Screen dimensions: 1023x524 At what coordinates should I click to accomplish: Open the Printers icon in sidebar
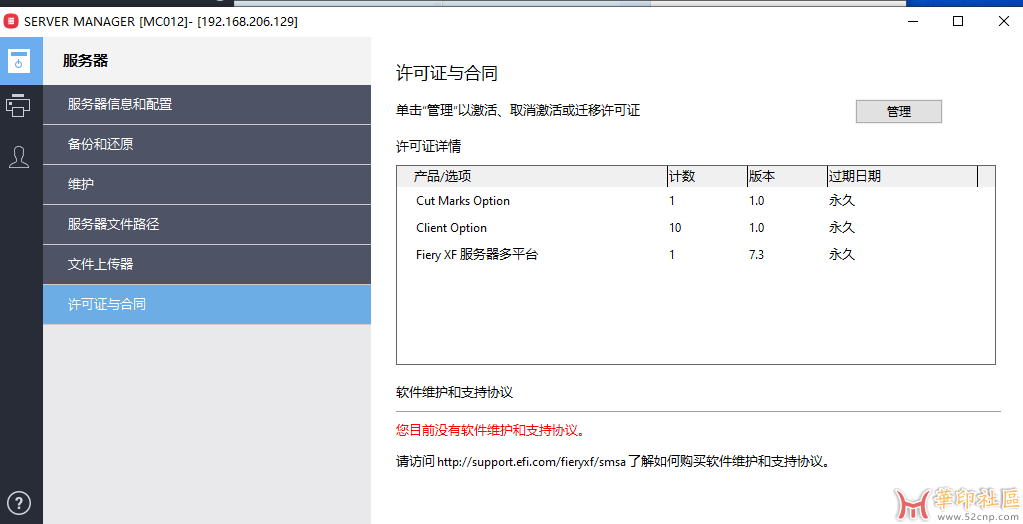coord(18,105)
